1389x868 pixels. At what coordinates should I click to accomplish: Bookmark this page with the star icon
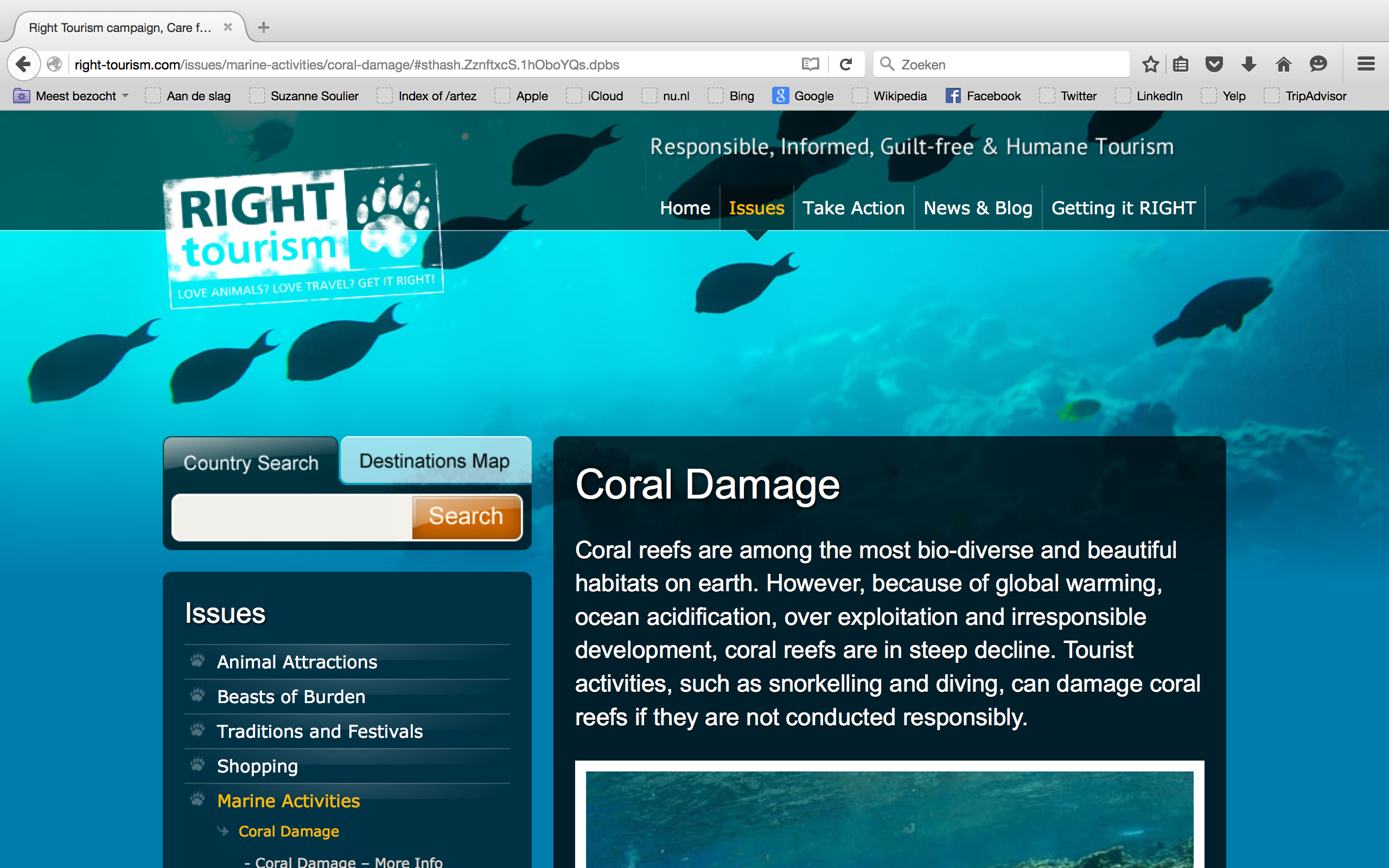[1150, 63]
